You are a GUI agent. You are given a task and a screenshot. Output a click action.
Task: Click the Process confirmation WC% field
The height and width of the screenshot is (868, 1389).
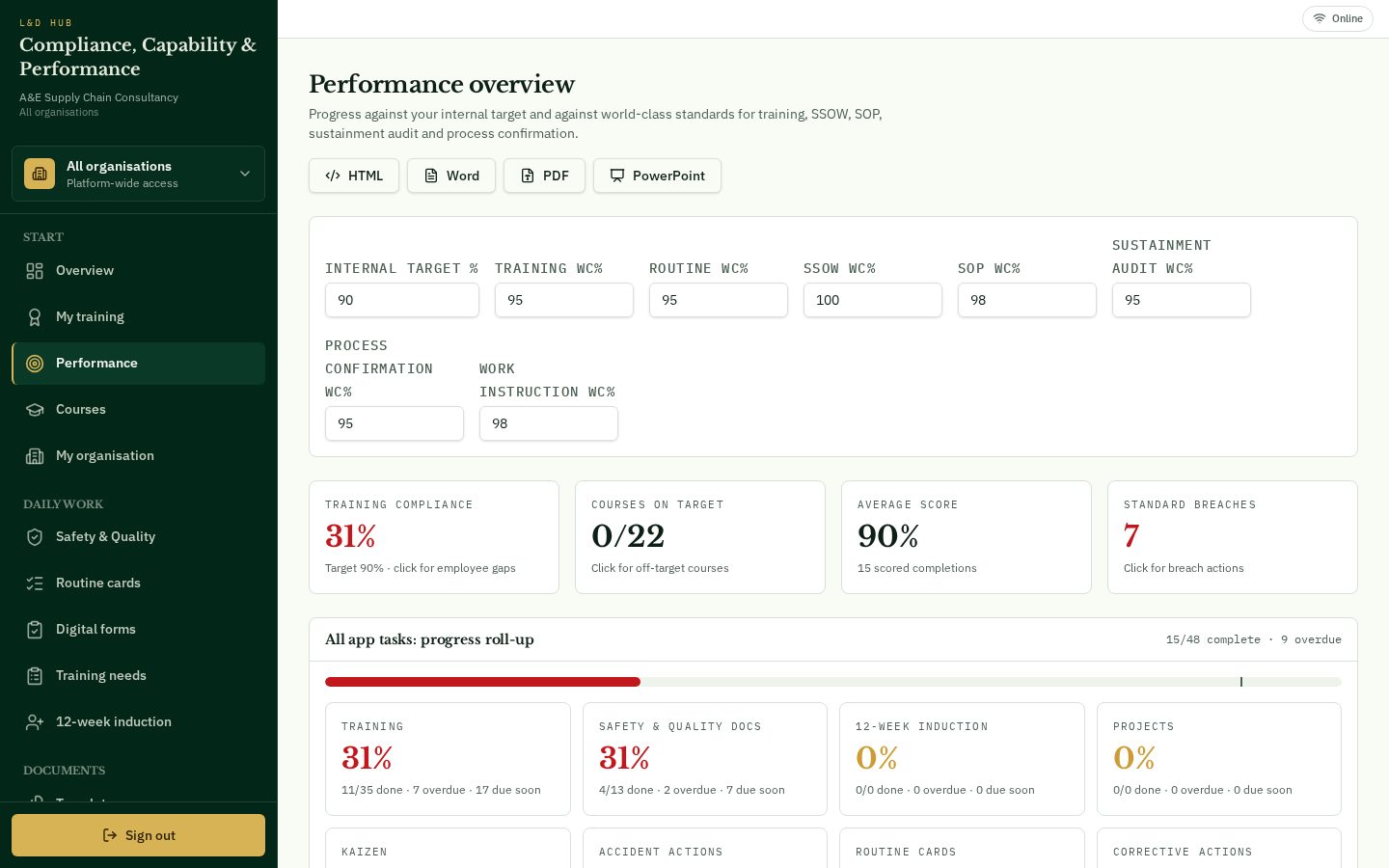395,423
